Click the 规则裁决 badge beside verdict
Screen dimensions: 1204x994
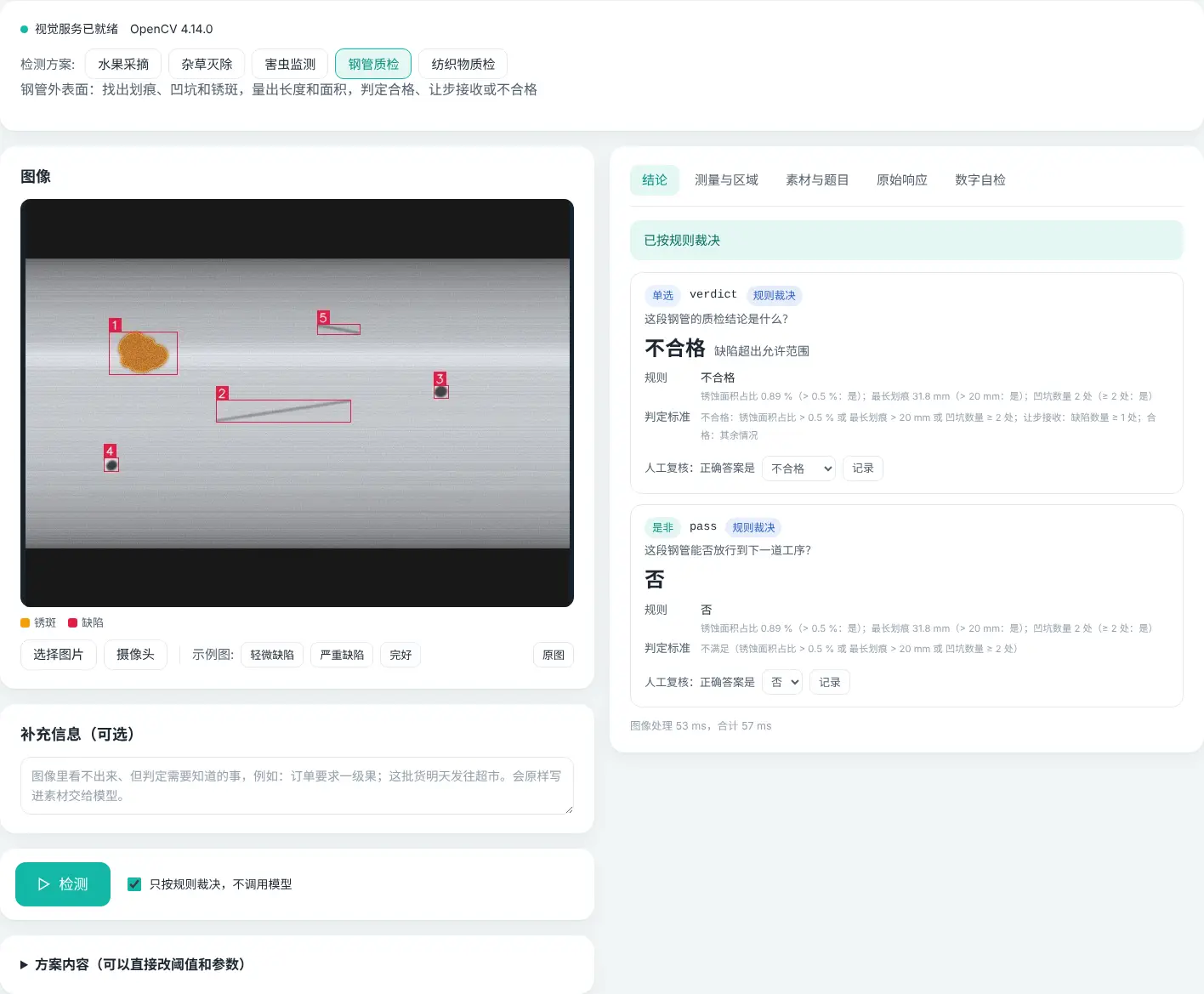(x=775, y=295)
